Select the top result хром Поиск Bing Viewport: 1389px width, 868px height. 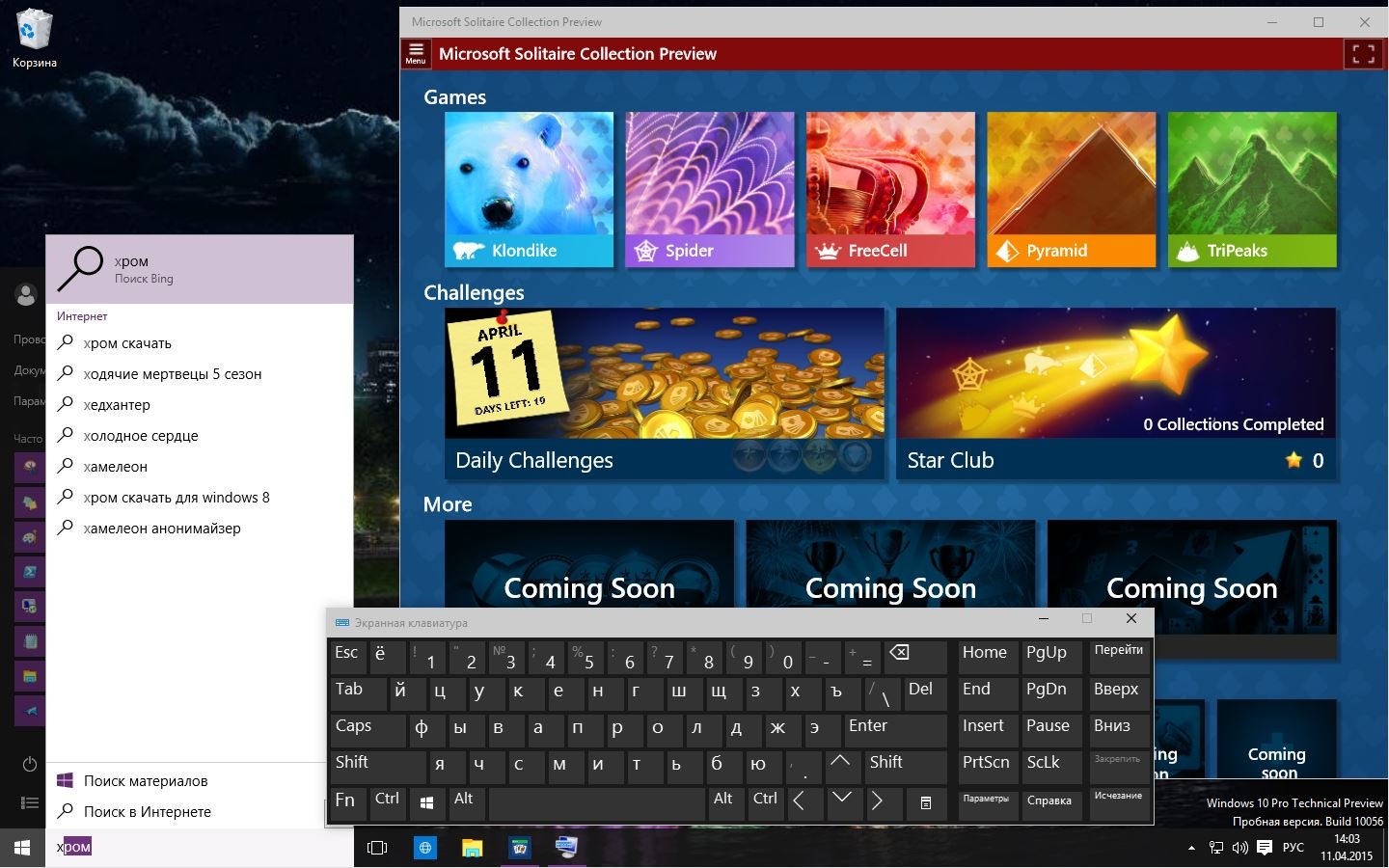point(200,269)
